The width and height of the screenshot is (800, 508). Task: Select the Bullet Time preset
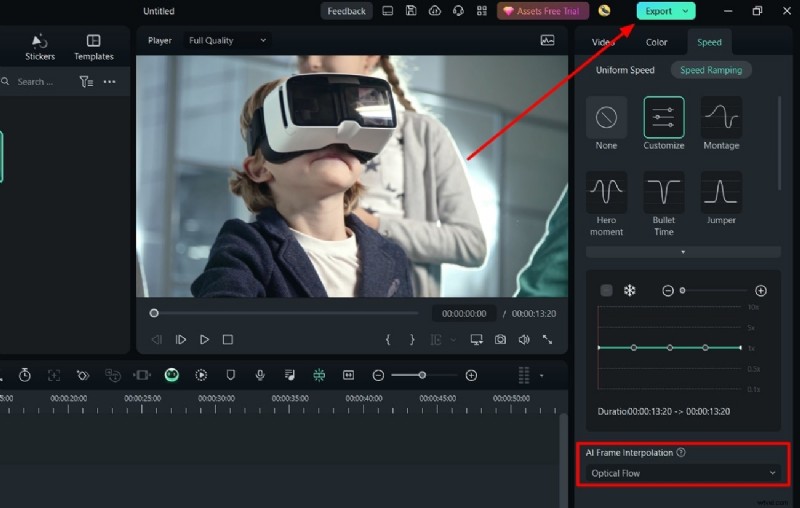coord(664,204)
